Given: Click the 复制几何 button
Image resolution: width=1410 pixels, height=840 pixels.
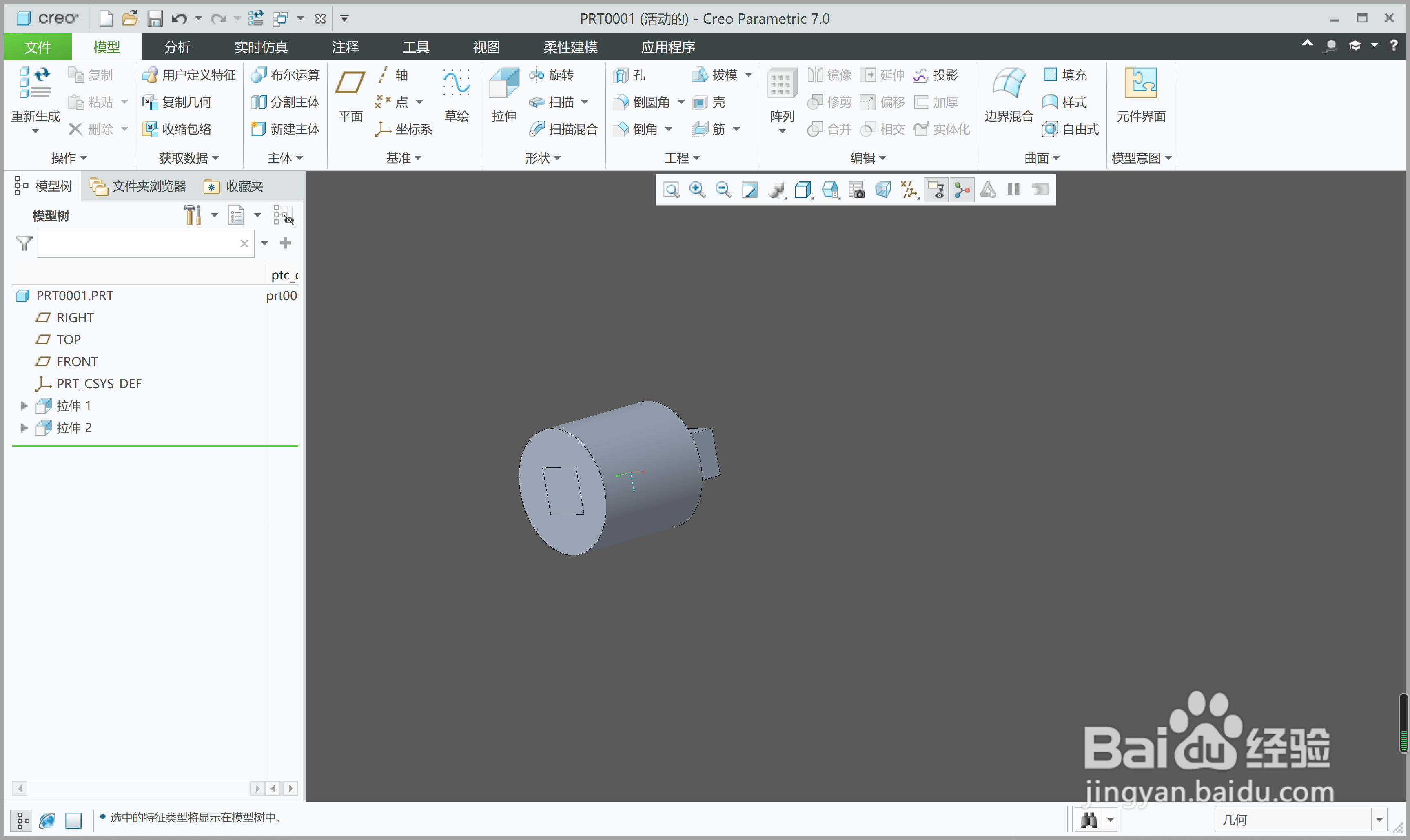Looking at the screenshot, I should click(x=177, y=102).
